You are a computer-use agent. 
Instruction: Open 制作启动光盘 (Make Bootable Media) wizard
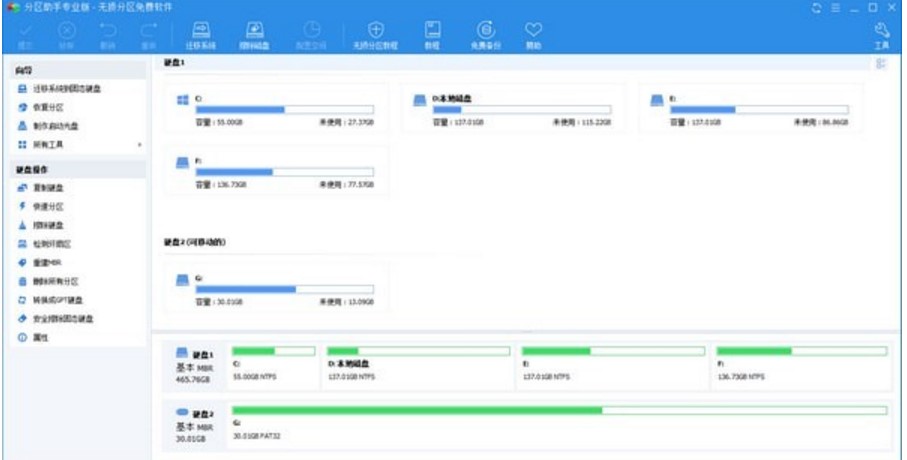47,126
